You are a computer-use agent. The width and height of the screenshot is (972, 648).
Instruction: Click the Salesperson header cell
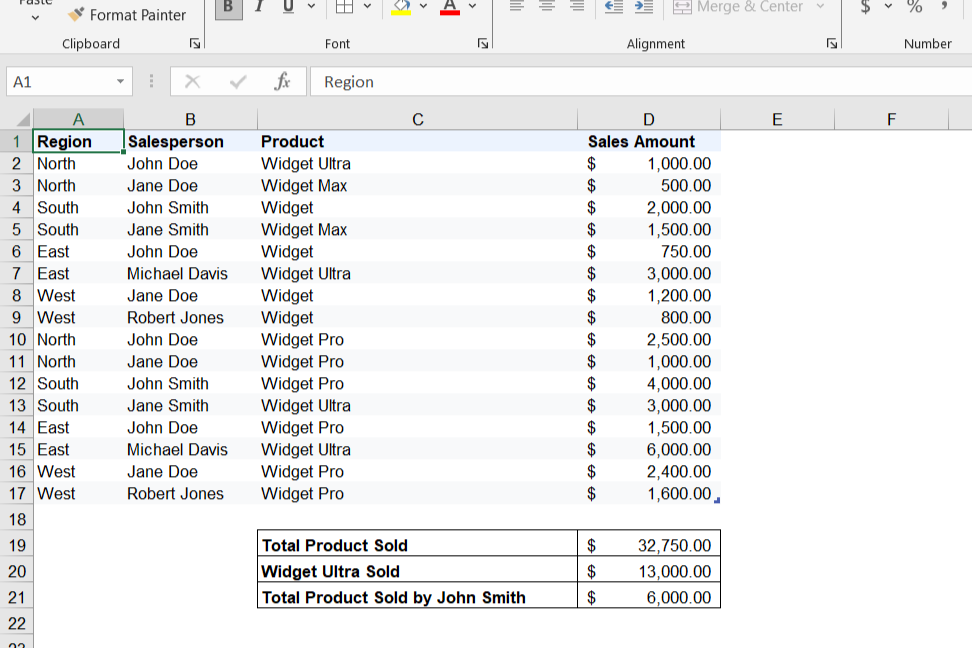[x=190, y=141]
